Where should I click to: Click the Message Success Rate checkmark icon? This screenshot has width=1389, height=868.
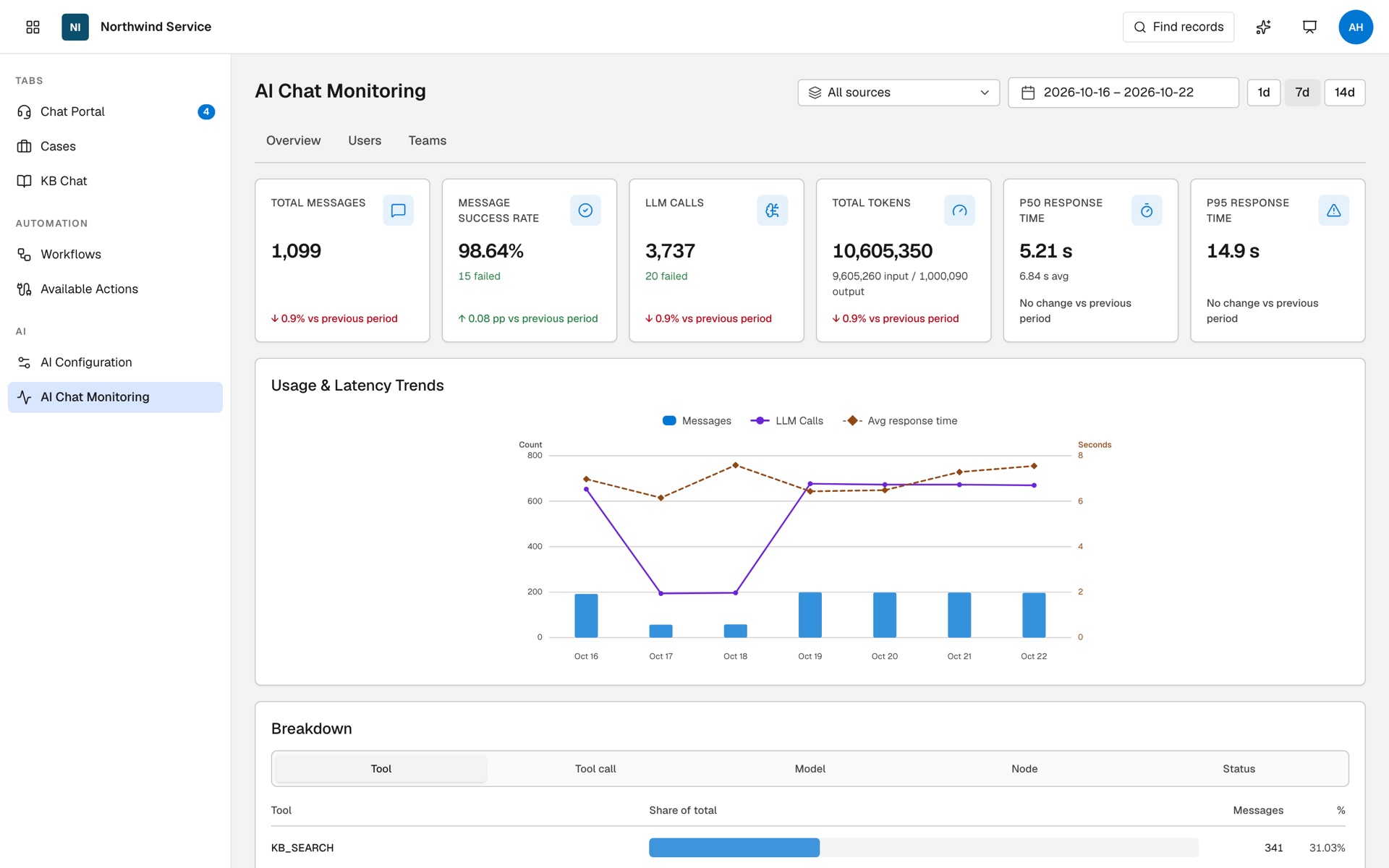click(x=585, y=210)
